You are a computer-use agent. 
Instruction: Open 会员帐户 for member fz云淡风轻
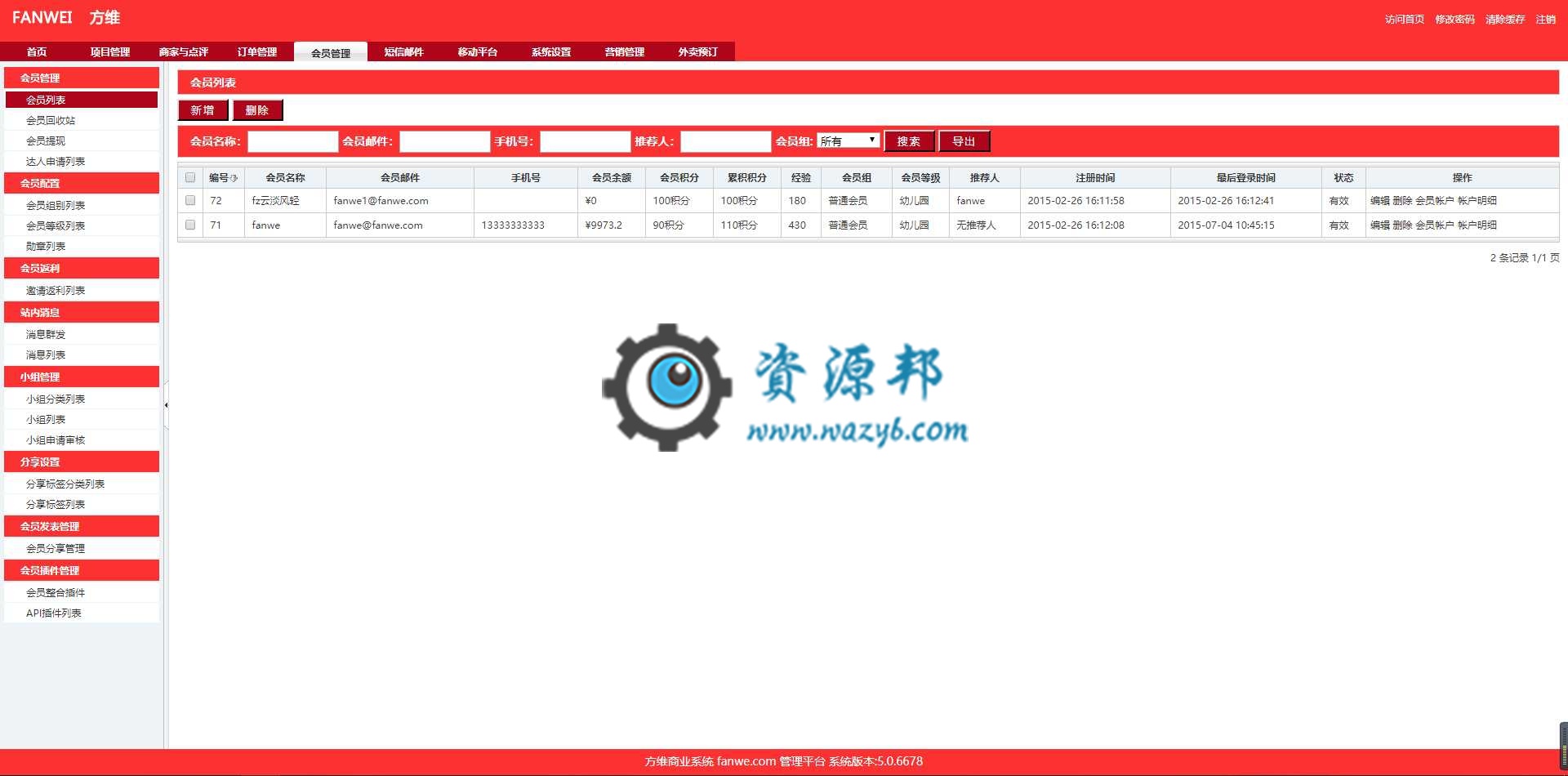[x=1434, y=200]
